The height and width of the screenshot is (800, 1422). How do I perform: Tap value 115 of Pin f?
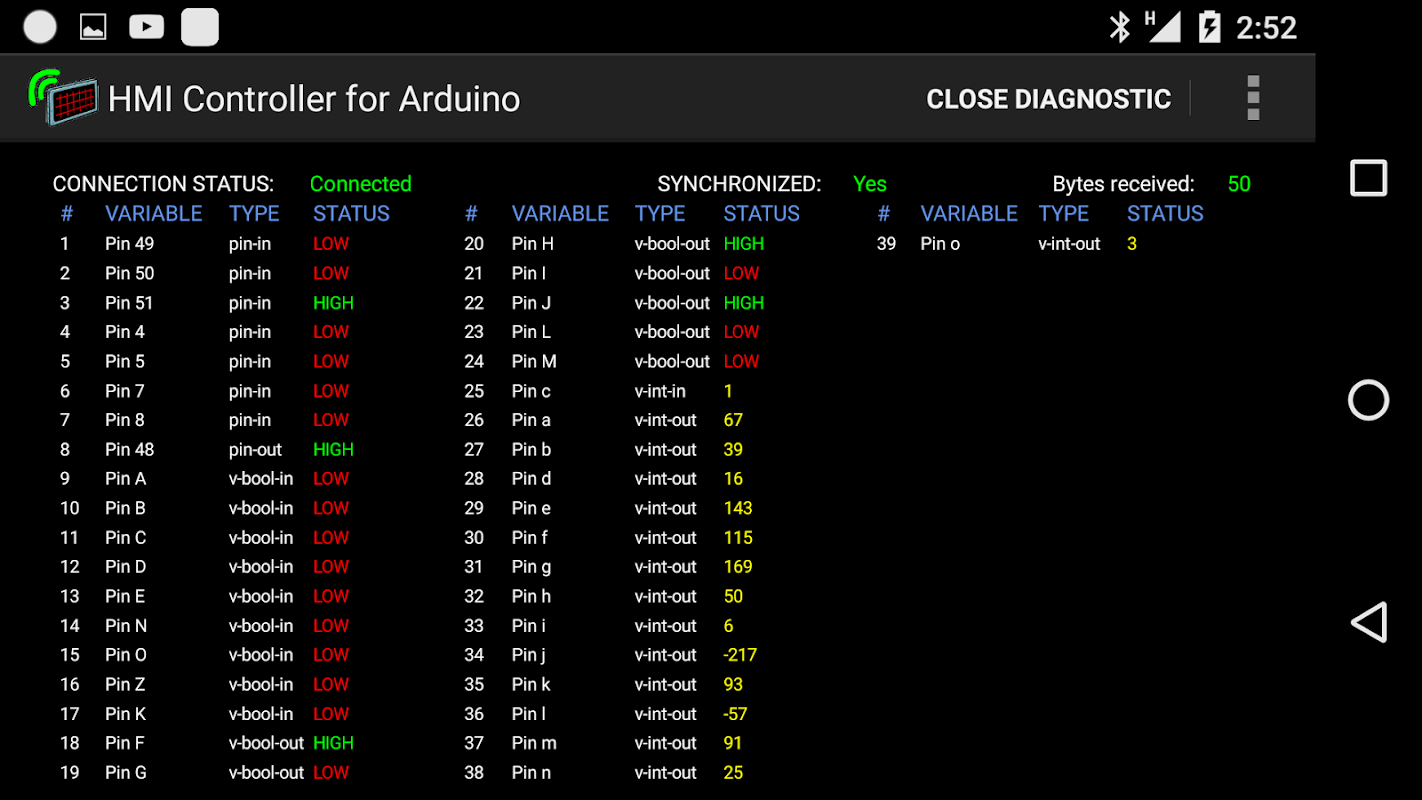738,538
